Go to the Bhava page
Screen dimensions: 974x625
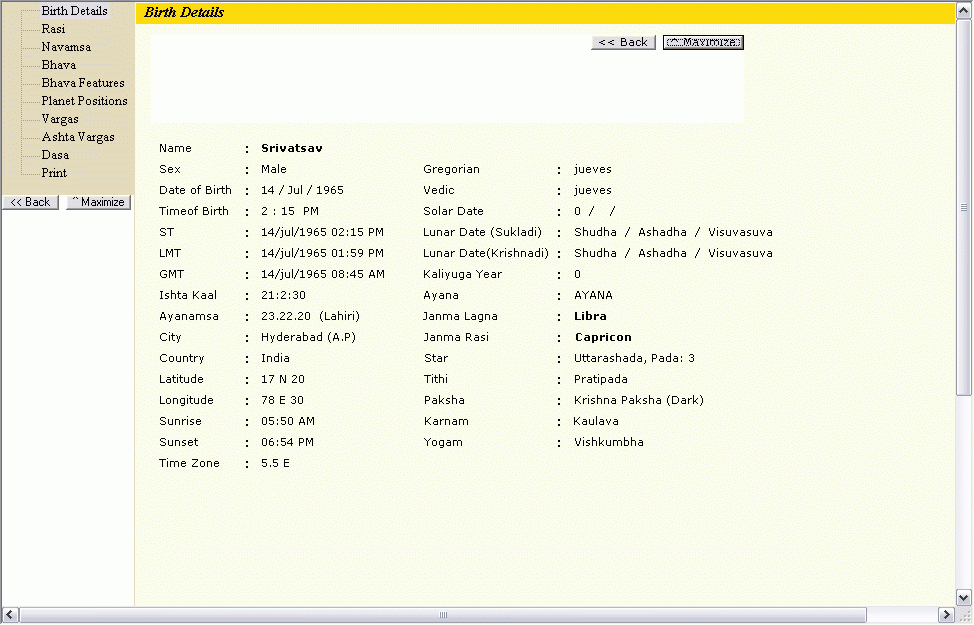click(x=58, y=65)
